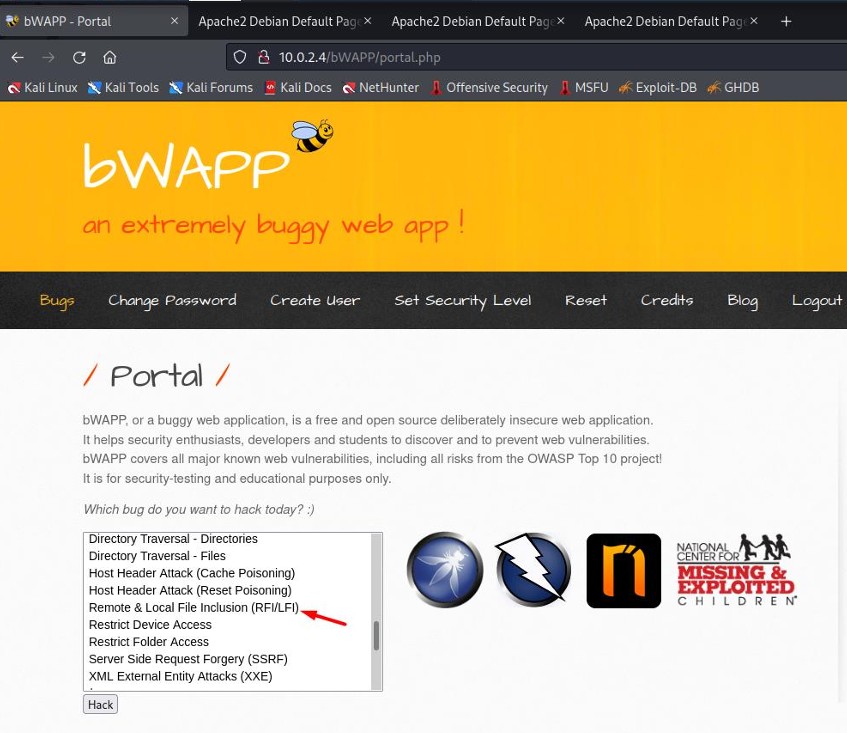Close the bWAPP - Portal tab
847x733 pixels.
tap(174, 21)
